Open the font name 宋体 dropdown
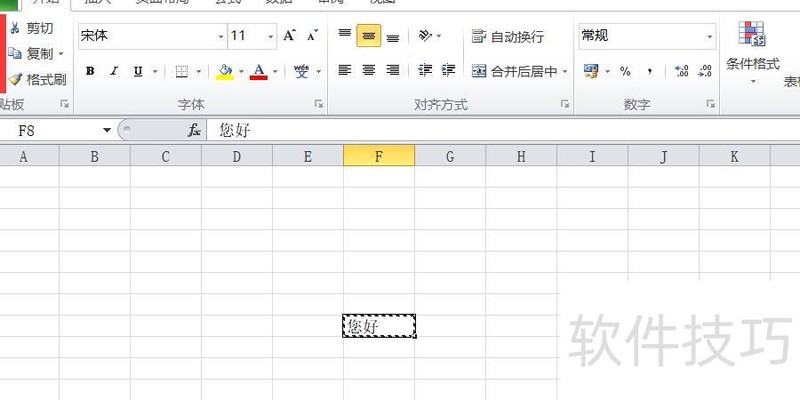The width and height of the screenshot is (800, 400). pyautogui.click(x=221, y=37)
